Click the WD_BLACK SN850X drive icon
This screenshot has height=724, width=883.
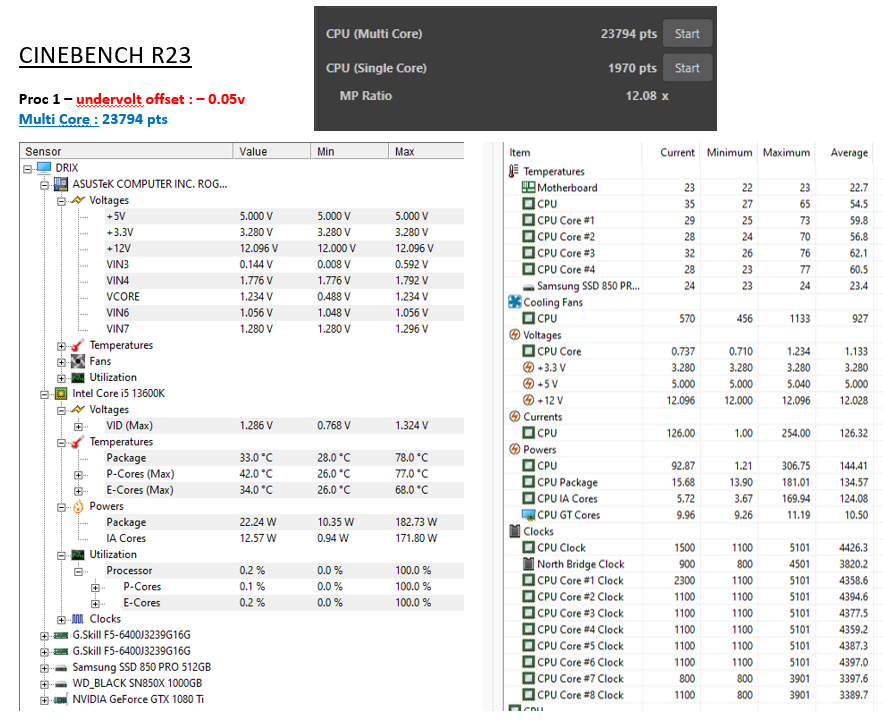click(x=61, y=683)
